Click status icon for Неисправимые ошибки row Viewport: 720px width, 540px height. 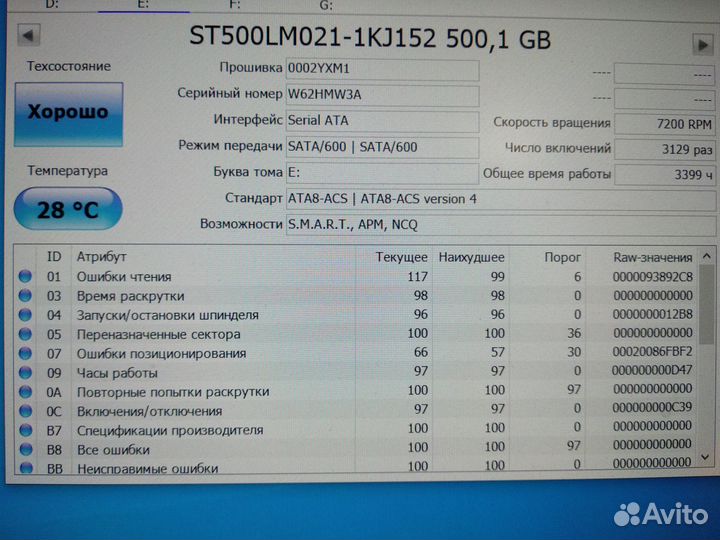tap(27, 468)
